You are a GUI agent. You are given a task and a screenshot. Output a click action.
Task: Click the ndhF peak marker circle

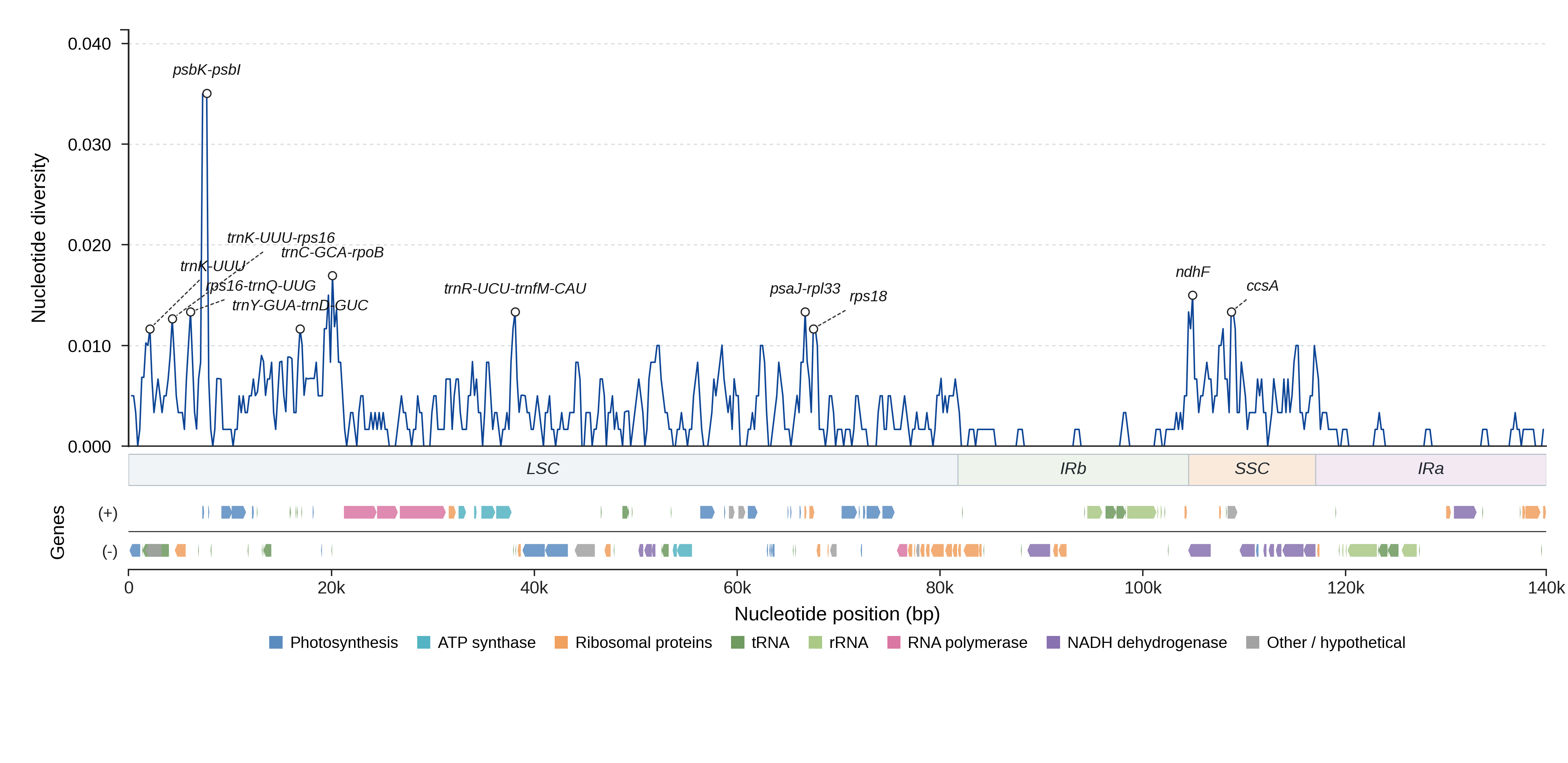pyautogui.click(x=1193, y=295)
